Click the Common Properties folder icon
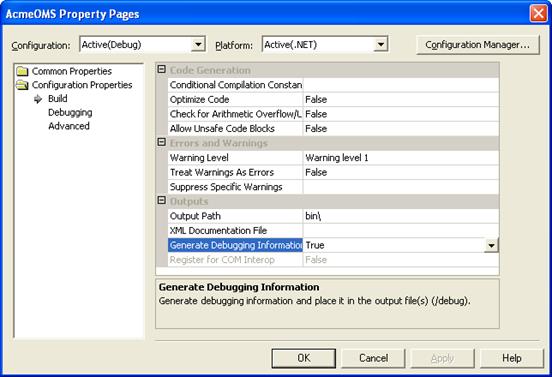 click(x=23, y=71)
